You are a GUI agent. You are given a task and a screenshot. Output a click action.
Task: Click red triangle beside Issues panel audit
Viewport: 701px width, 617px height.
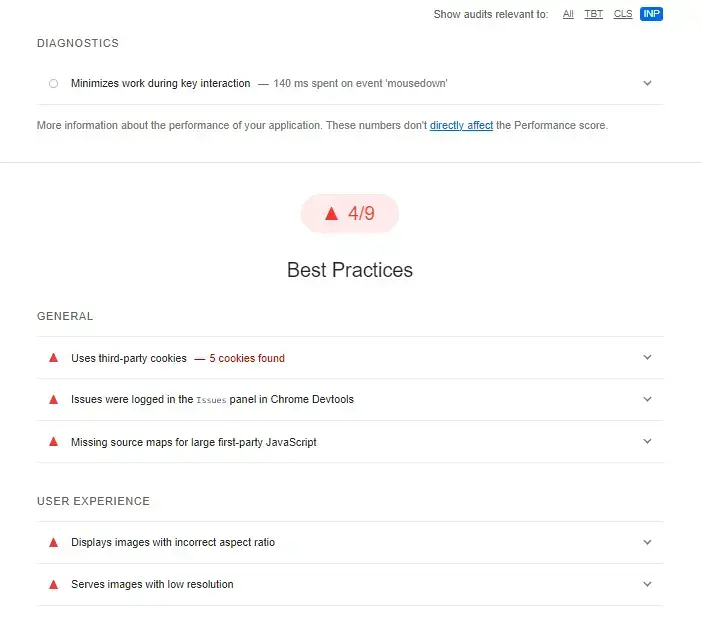[54, 399]
